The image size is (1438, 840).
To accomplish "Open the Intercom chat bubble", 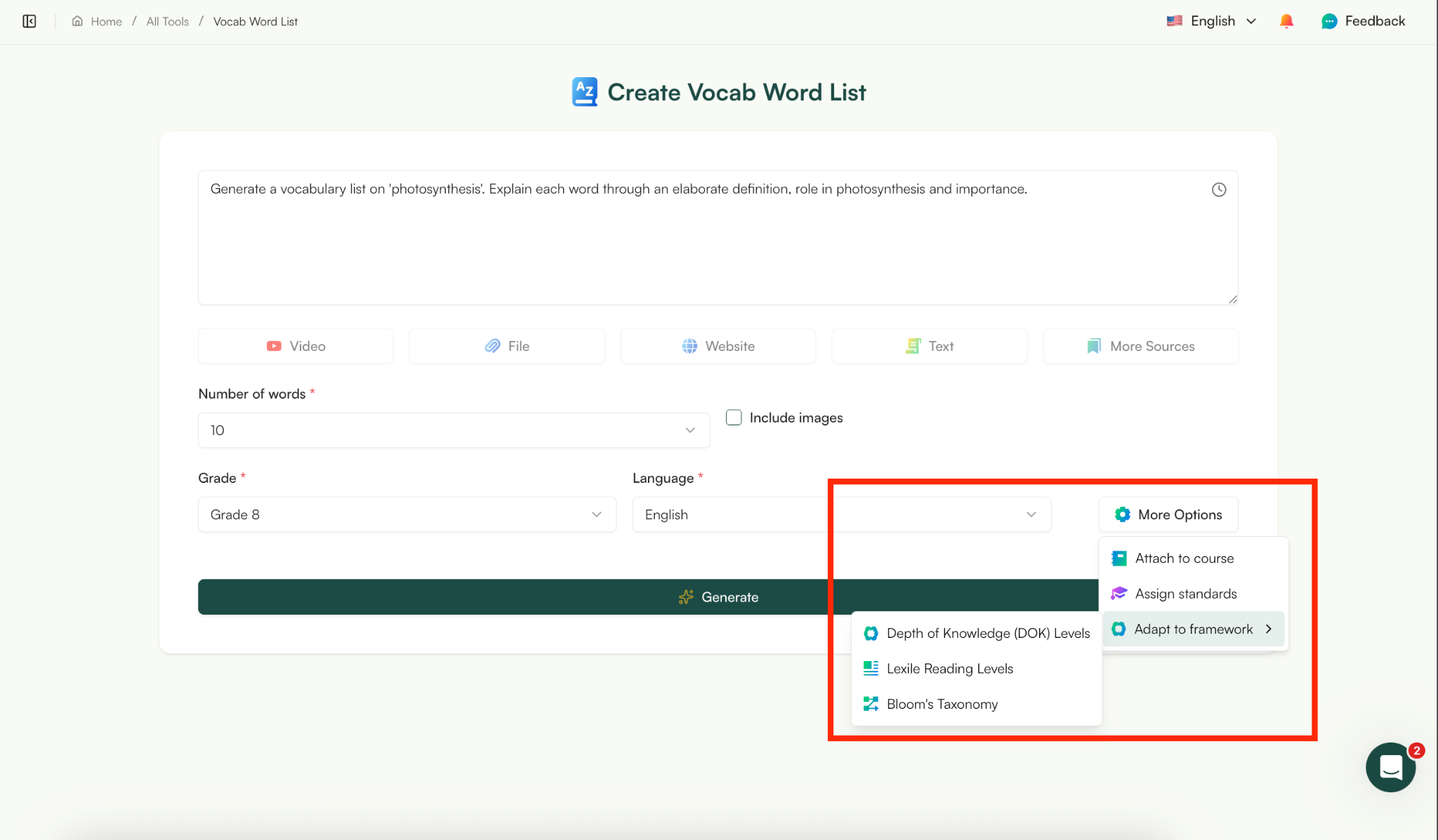I will 1390,767.
